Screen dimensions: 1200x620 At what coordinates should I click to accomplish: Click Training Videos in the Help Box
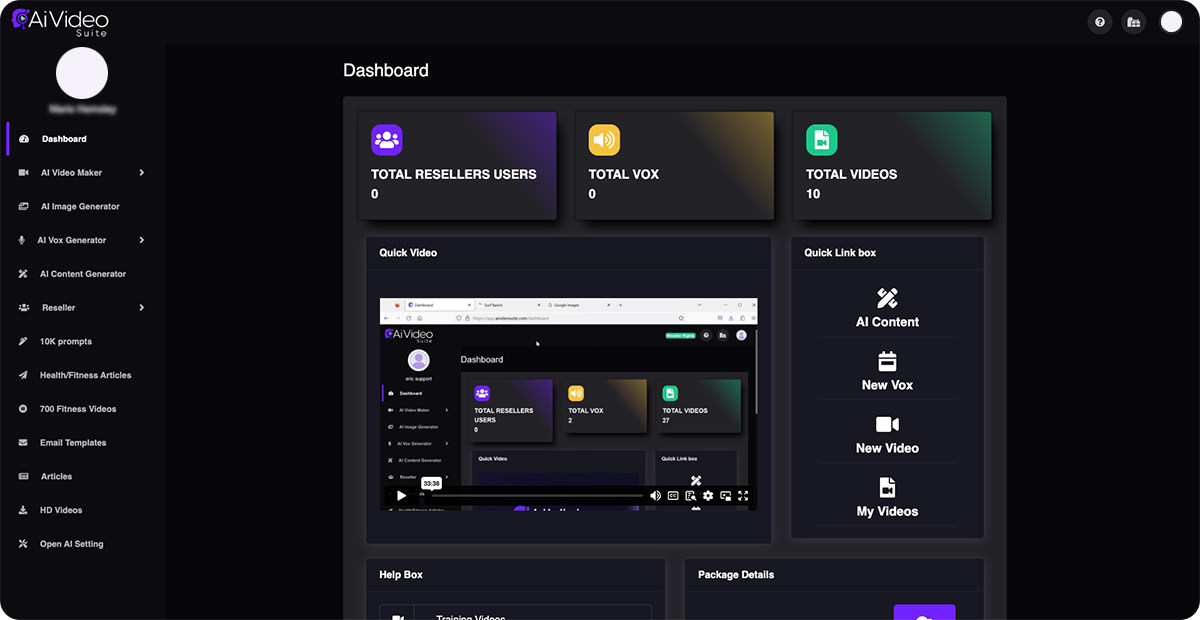point(470,614)
